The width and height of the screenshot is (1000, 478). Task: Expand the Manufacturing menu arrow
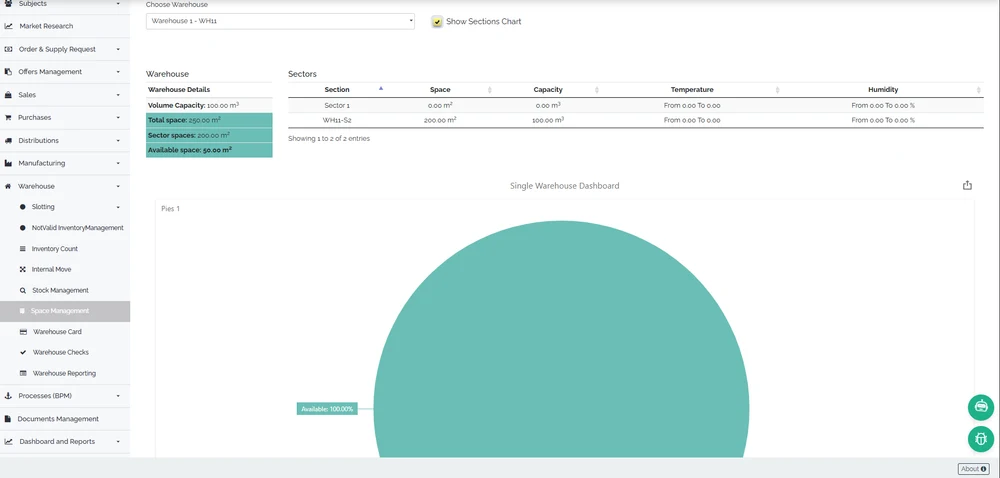[x=118, y=163]
